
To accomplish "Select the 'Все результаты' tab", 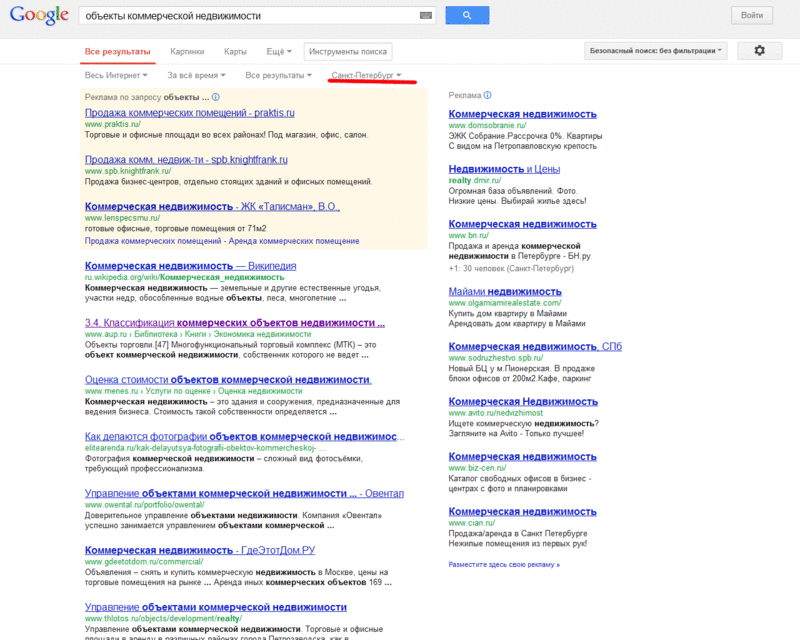I will click(x=117, y=52).
